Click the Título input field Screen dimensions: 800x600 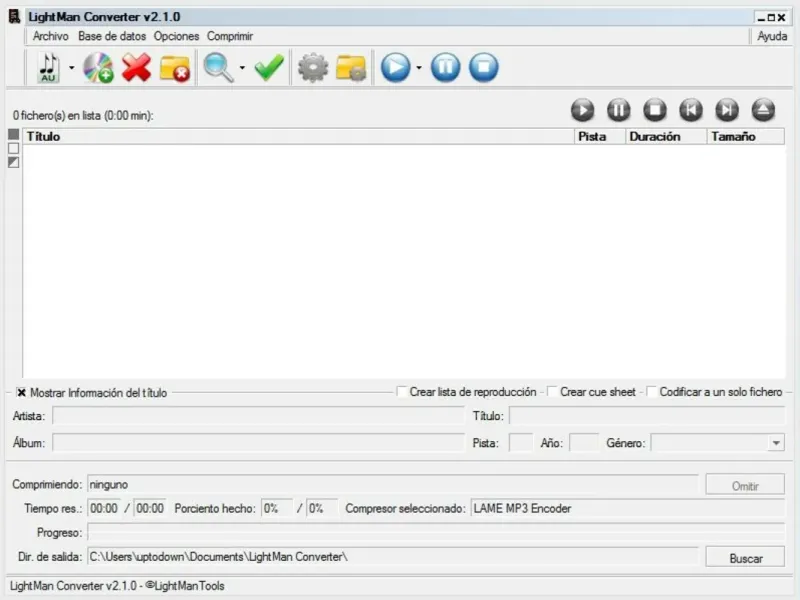coord(647,416)
